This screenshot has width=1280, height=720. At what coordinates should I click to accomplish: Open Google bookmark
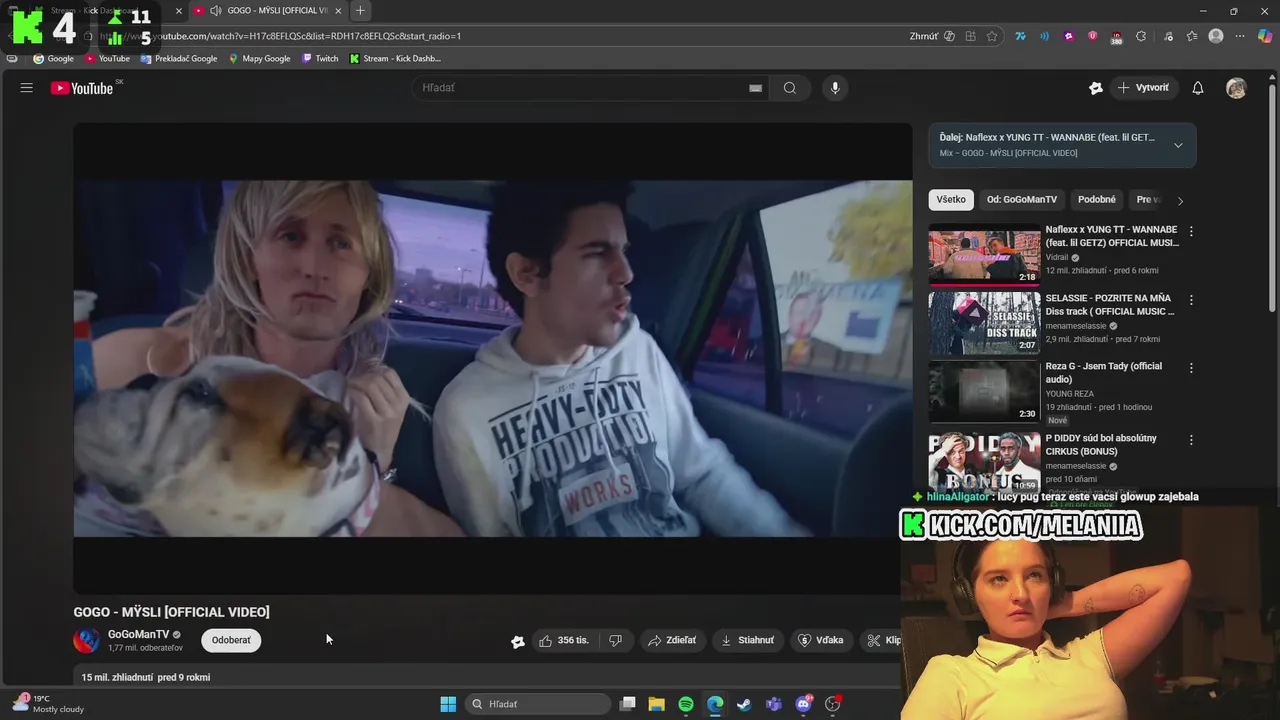click(x=54, y=59)
